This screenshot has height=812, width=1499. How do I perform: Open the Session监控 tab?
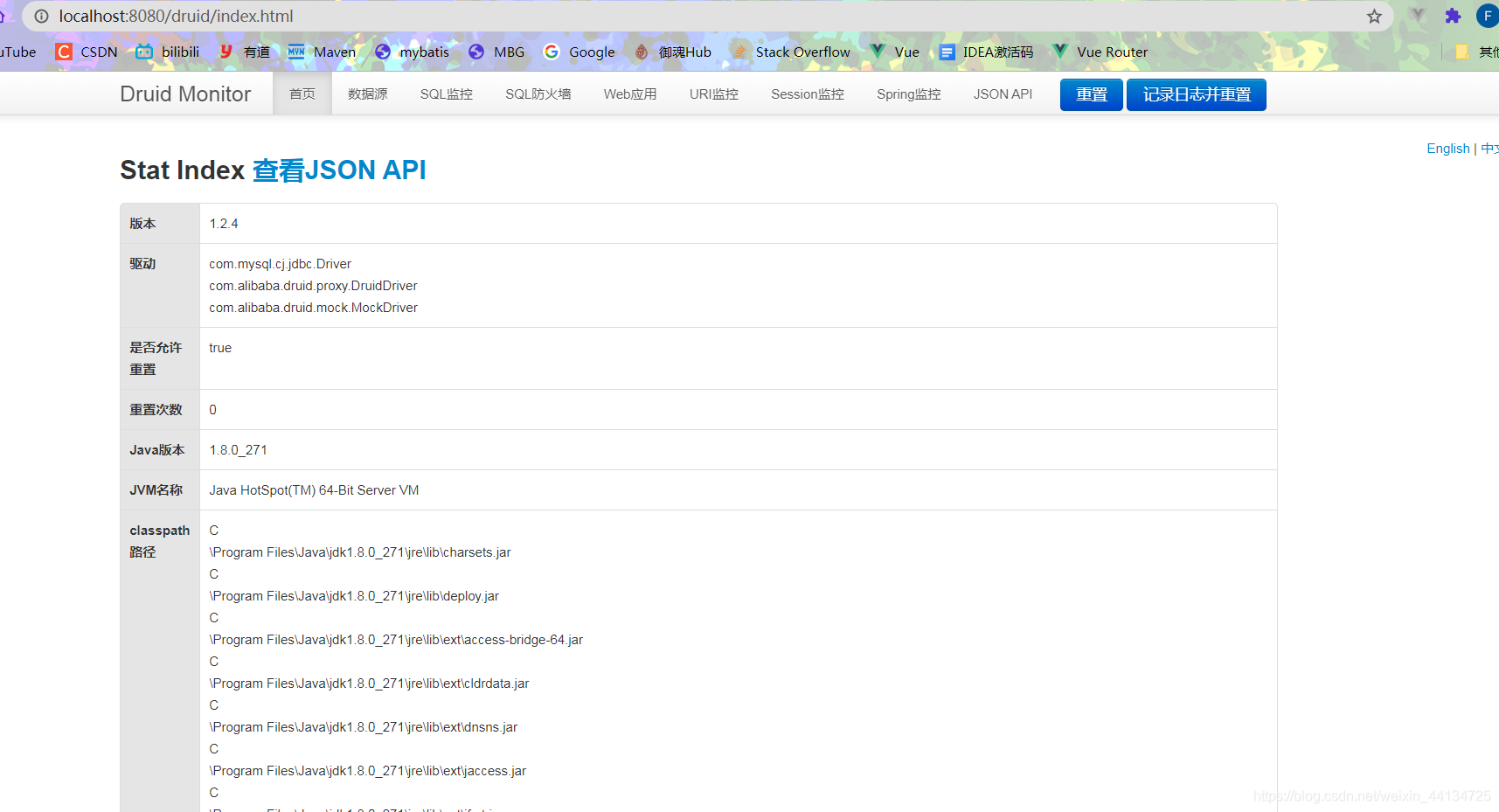pos(808,94)
